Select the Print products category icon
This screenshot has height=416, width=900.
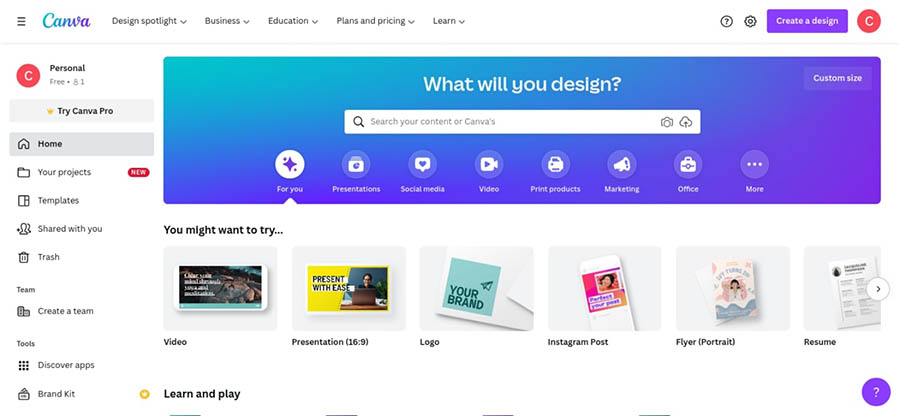click(556, 165)
